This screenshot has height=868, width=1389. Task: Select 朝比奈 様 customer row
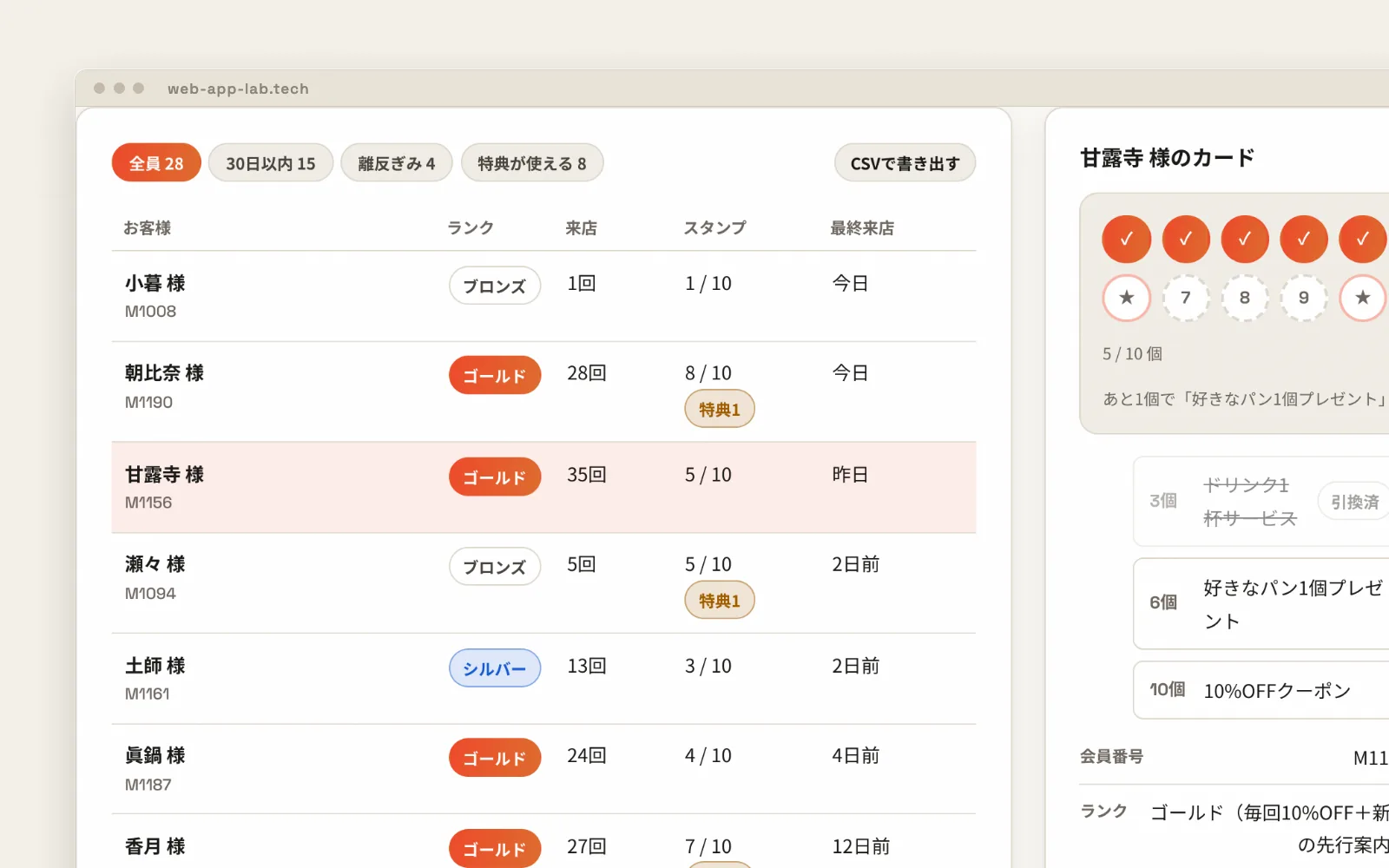click(x=543, y=391)
